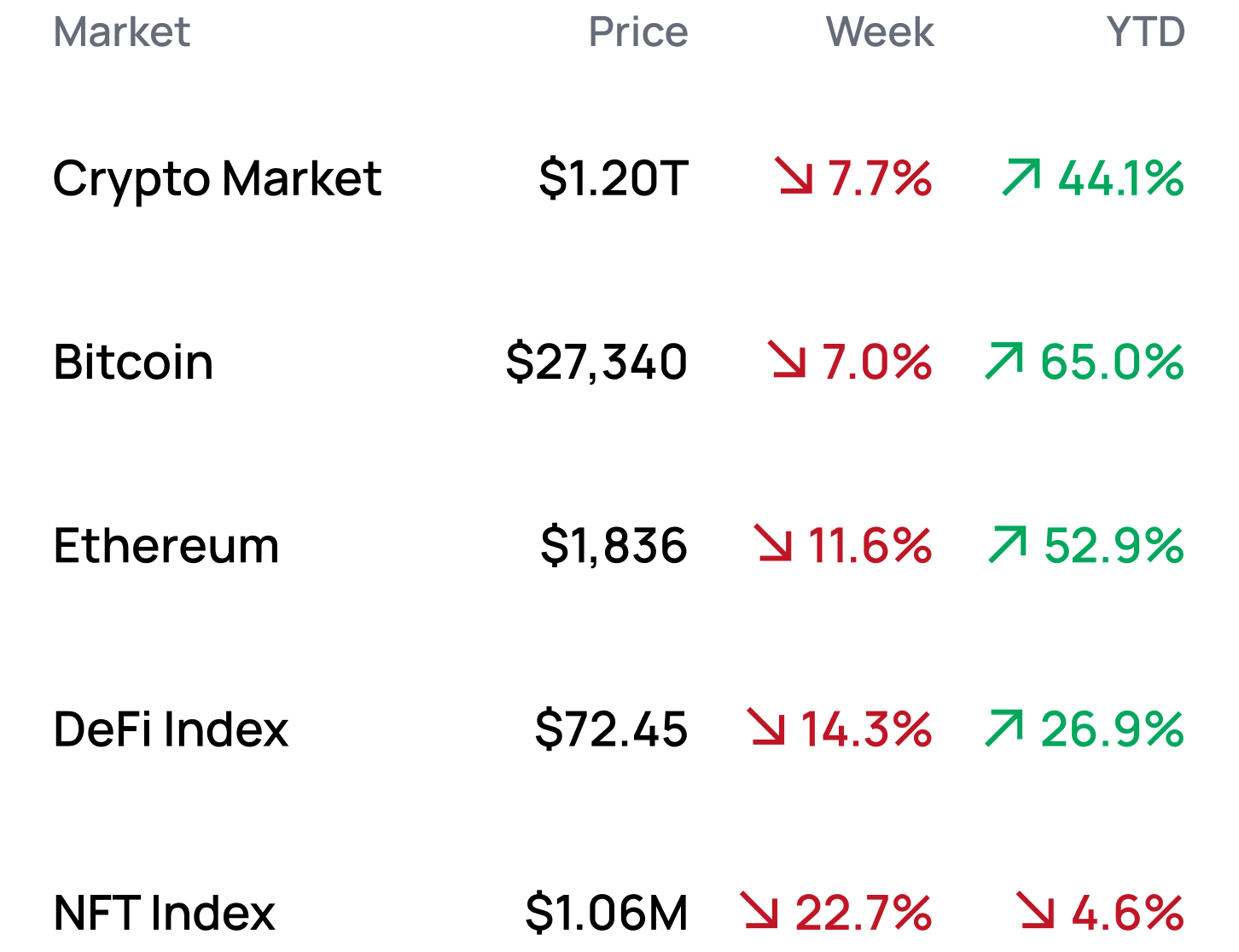Screen dimensions: 1239x952
Task: Click NFT Index YTD down arrow
Action: coord(1036,910)
